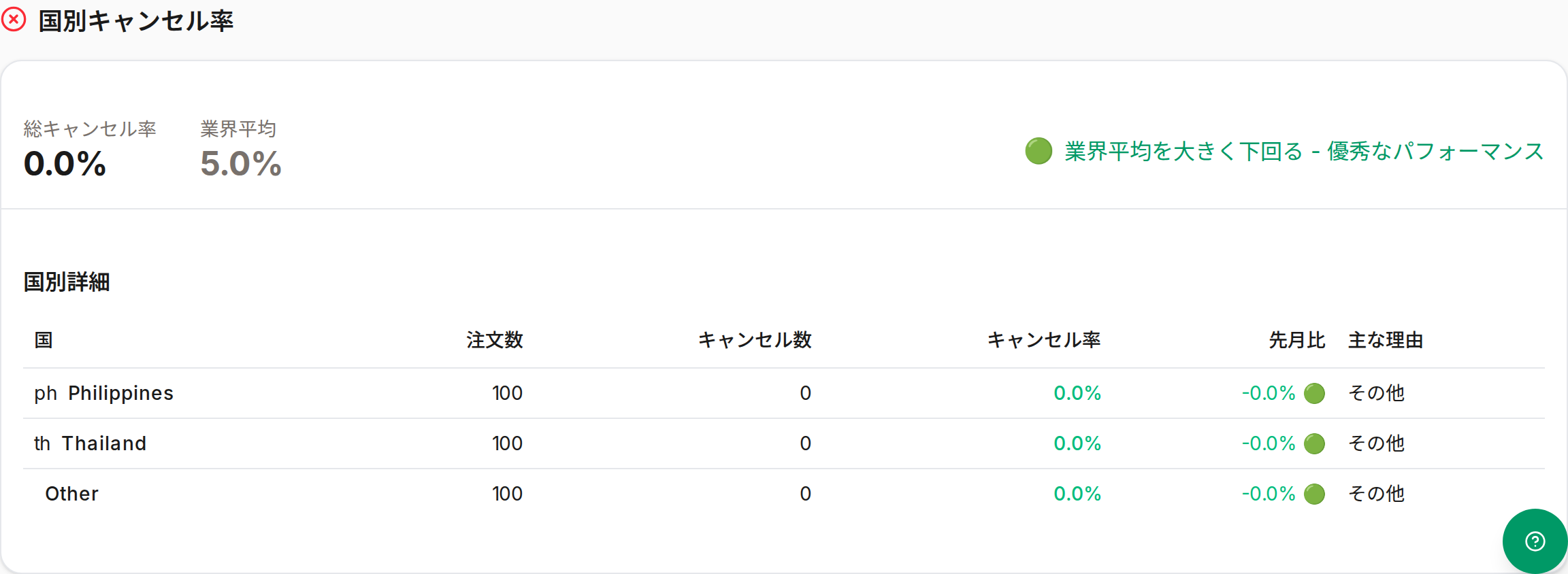Click the 国別詳細 section heading
The image size is (1568, 574).
pos(67,282)
